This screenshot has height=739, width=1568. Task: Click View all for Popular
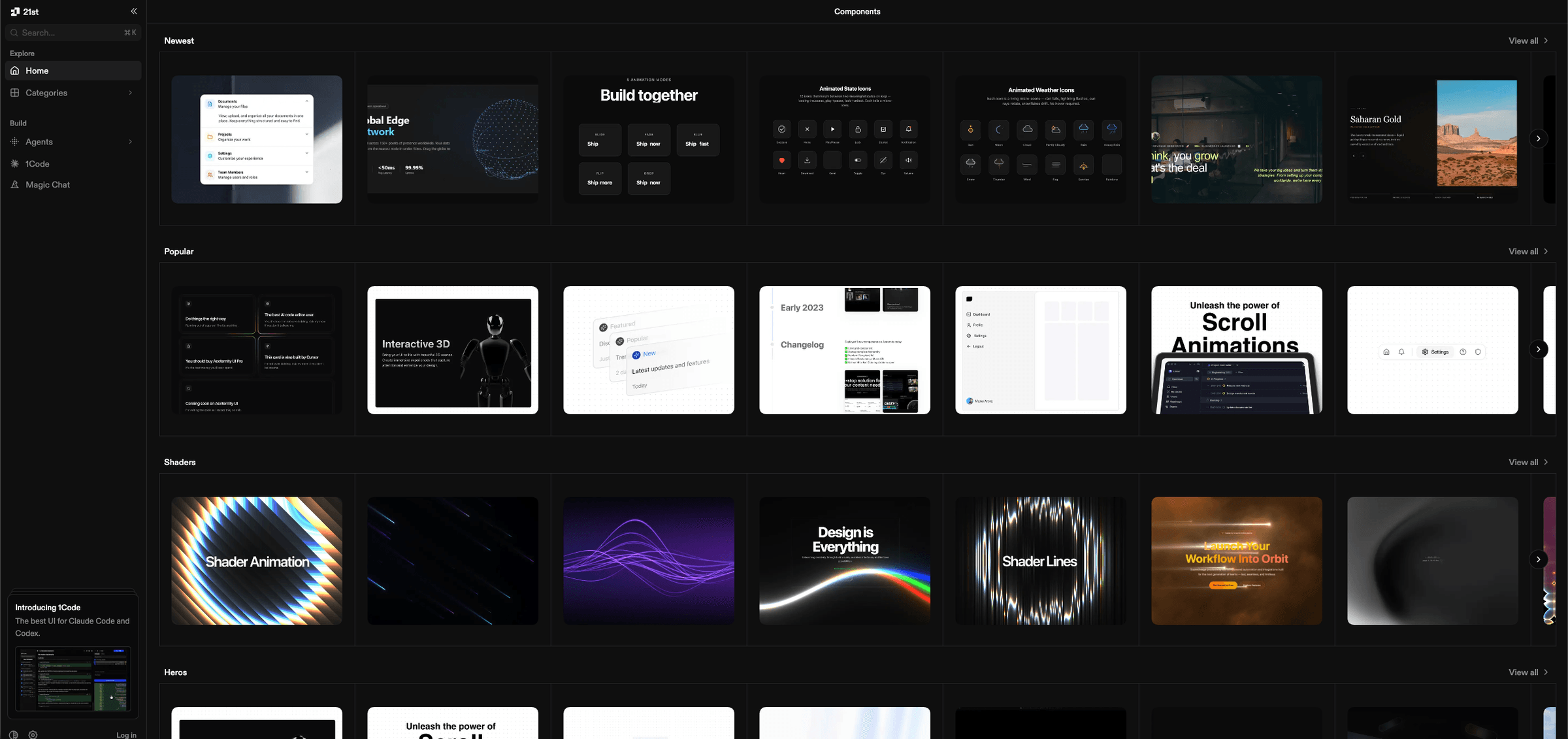(x=1528, y=252)
